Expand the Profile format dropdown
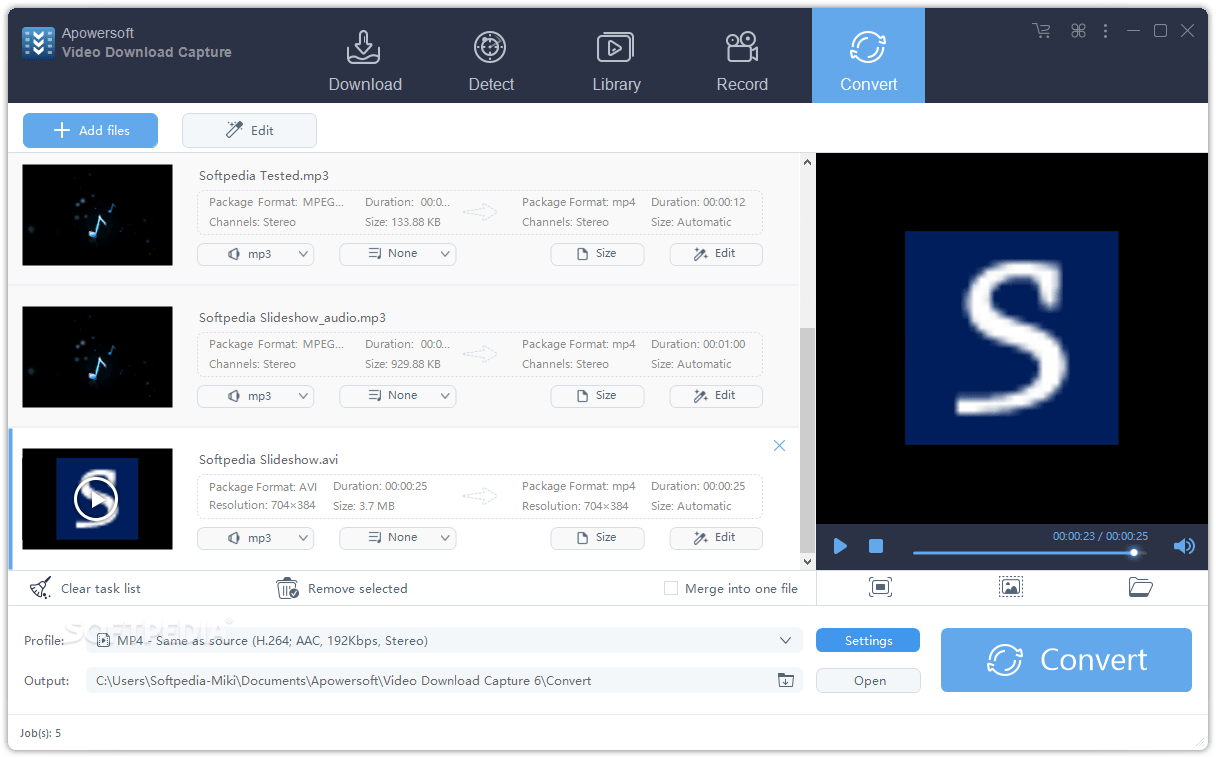 click(785, 641)
